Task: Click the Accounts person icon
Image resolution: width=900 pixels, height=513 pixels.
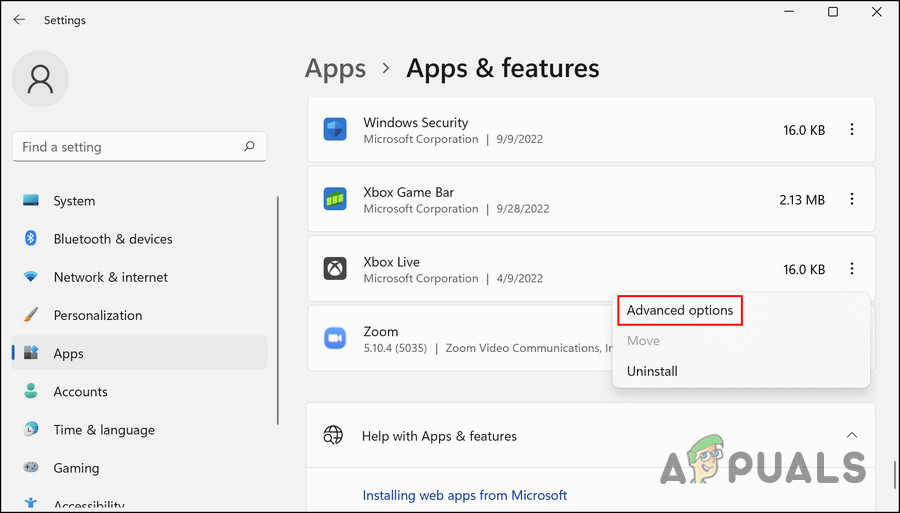Action: (x=30, y=391)
